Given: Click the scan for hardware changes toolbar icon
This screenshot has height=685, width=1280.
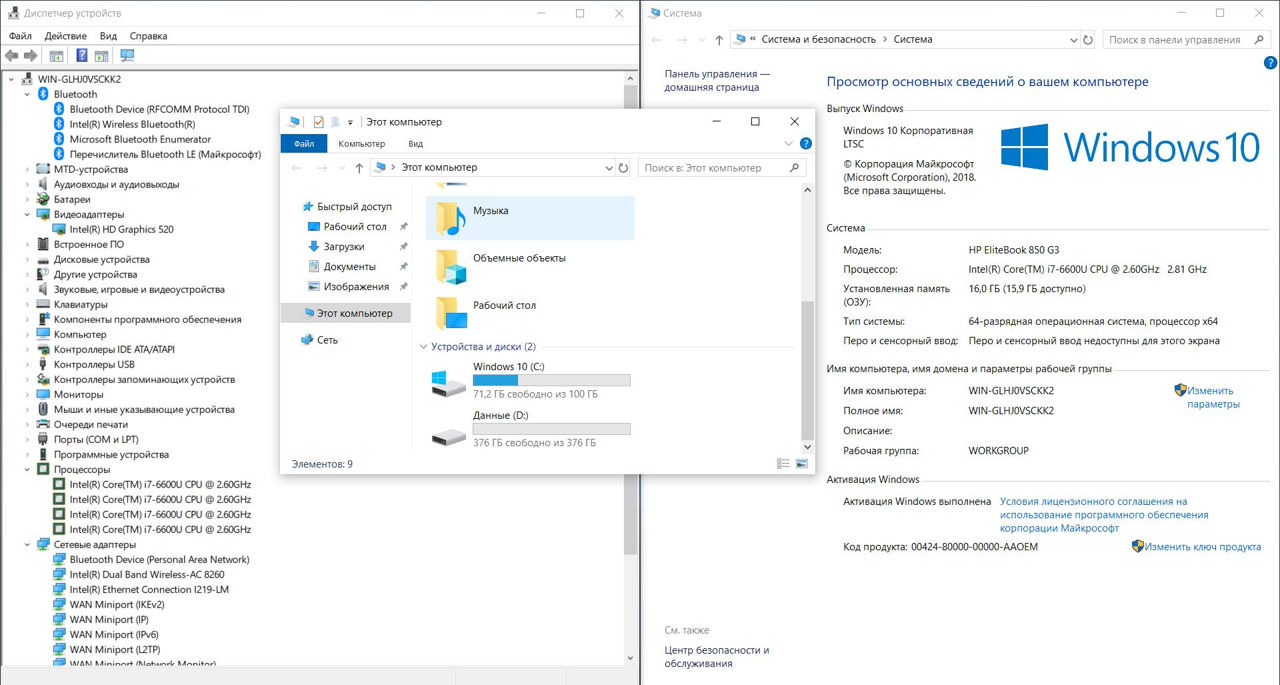Looking at the screenshot, I should pos(127,56).
